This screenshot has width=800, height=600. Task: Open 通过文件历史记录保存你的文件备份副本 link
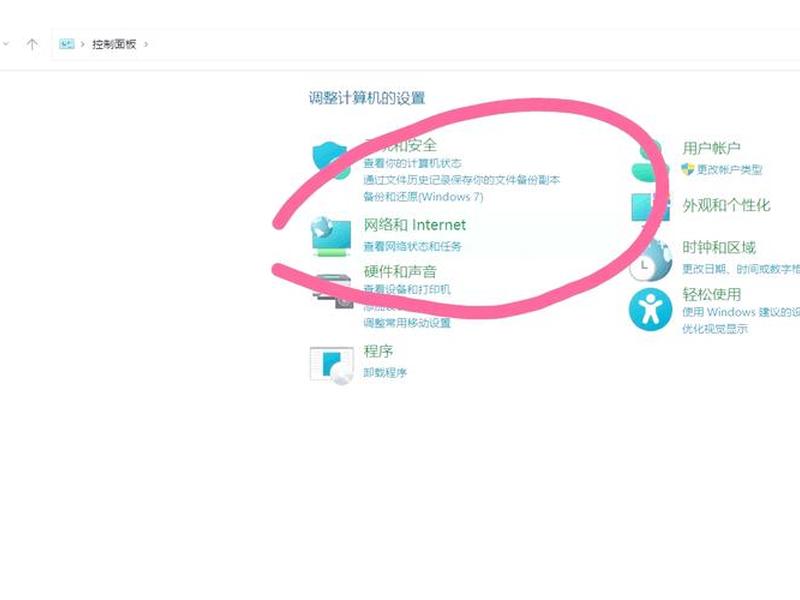462,180
